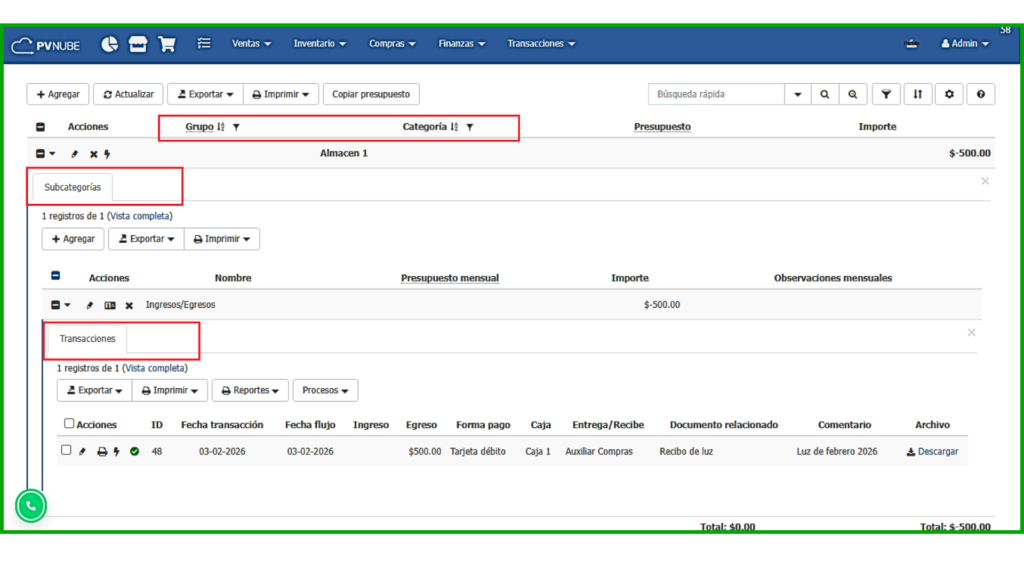This screenshot has width=1024, height=576.
Task: Print transaction 48 using row printer icon
Action: coord(102,452)
